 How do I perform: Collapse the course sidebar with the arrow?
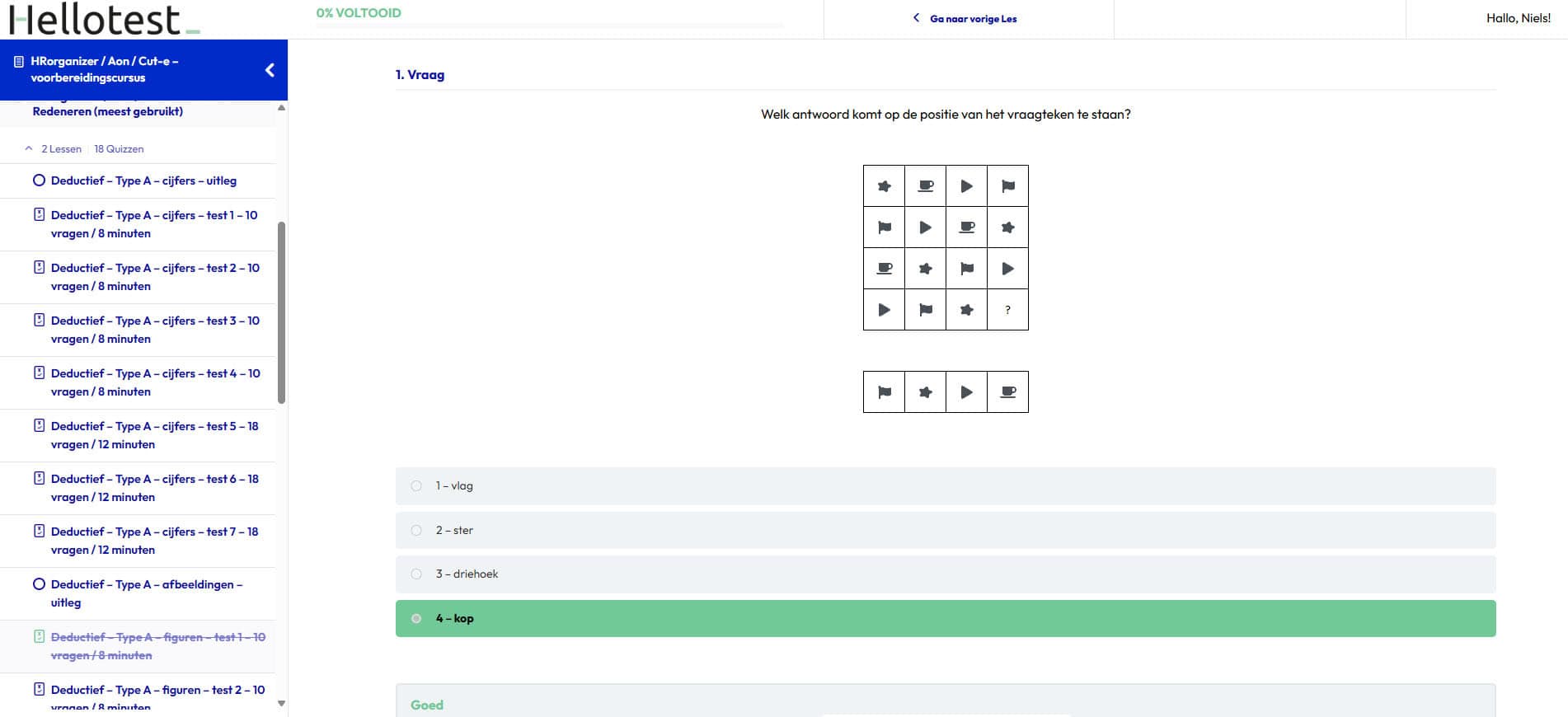pyautogui.click(x=270, y=70)
